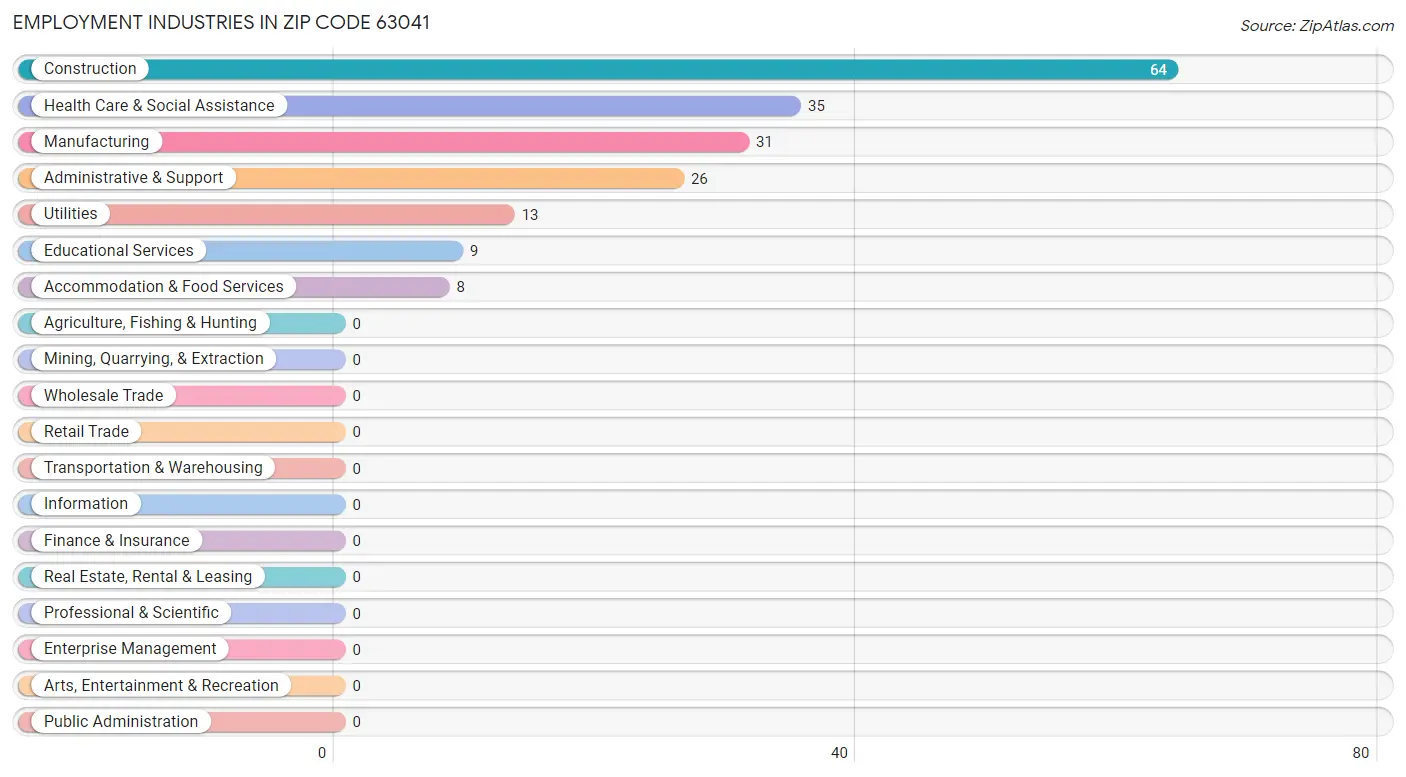Click the axis tick label 80
Screen dimensions: 1406x777
pyautogui.click(x=1360, y=753)
